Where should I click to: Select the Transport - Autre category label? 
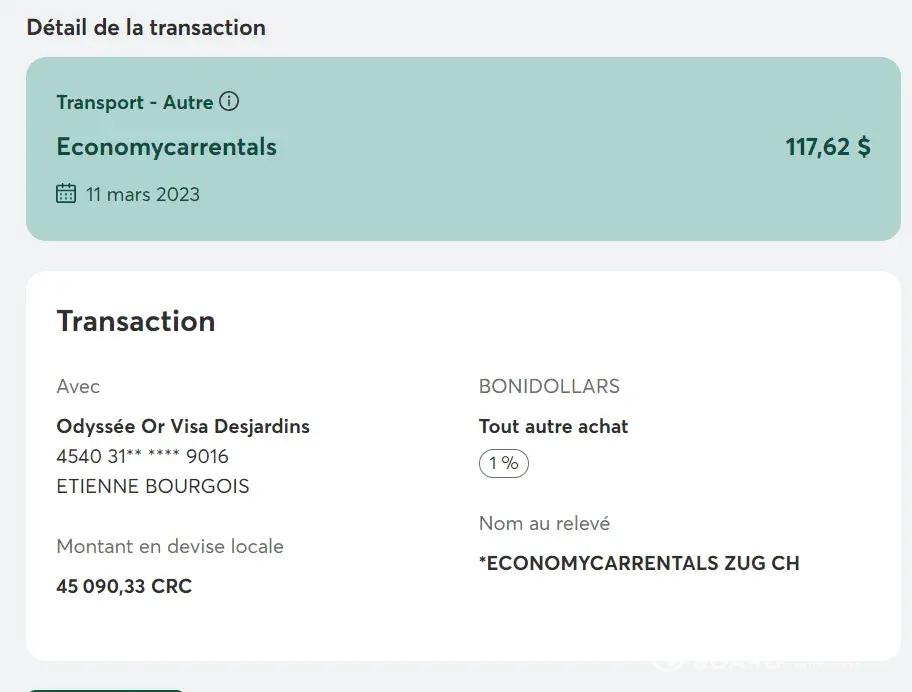[x=135, y=102]
